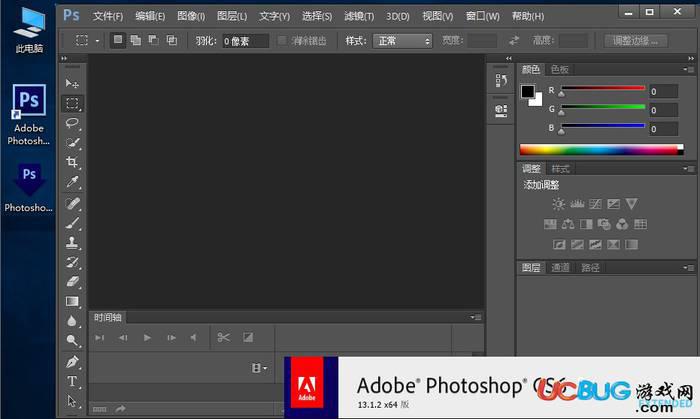
Task: Add a Color Lookup adjustment
Action: point(640,224)
